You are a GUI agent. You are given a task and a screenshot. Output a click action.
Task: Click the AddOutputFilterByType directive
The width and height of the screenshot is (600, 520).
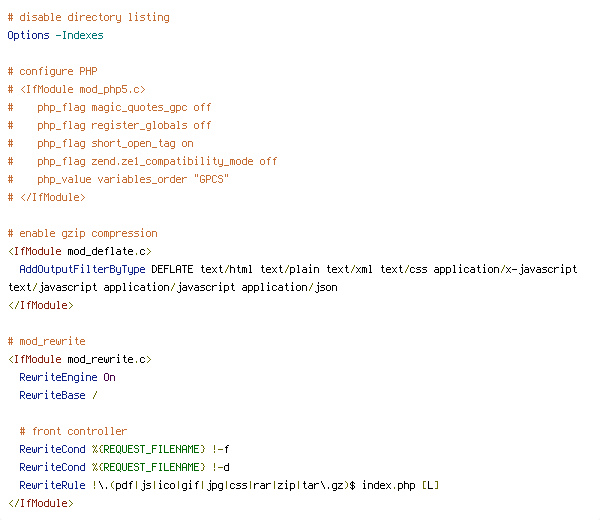click(x=82, y=269)
